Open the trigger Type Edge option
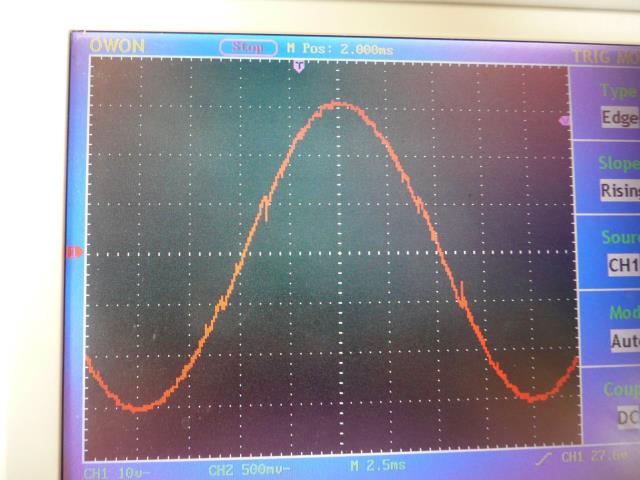The height and width of the screenshot is (480, 640). 617,116
